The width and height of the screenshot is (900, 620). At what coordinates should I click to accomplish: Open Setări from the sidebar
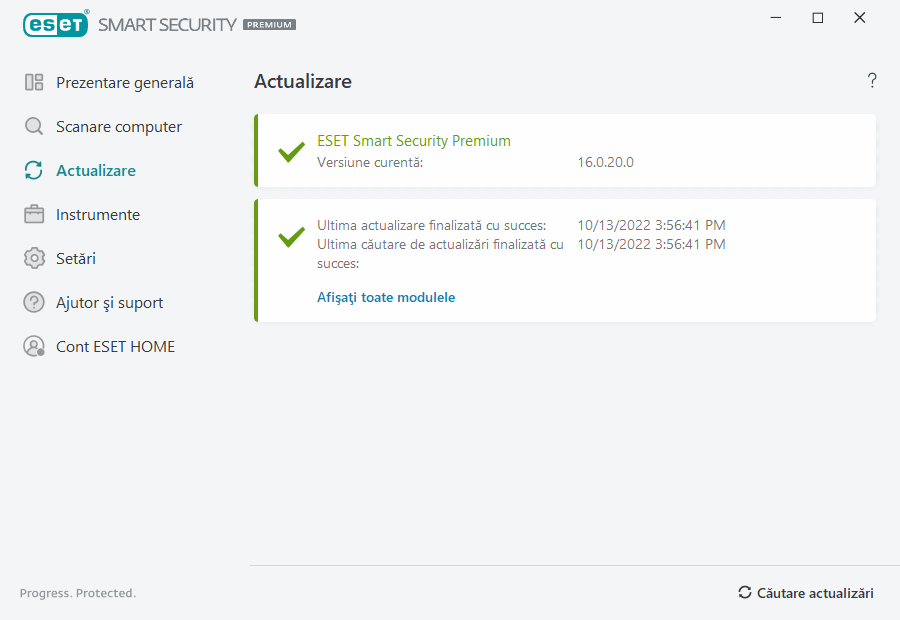pos(76,259)
